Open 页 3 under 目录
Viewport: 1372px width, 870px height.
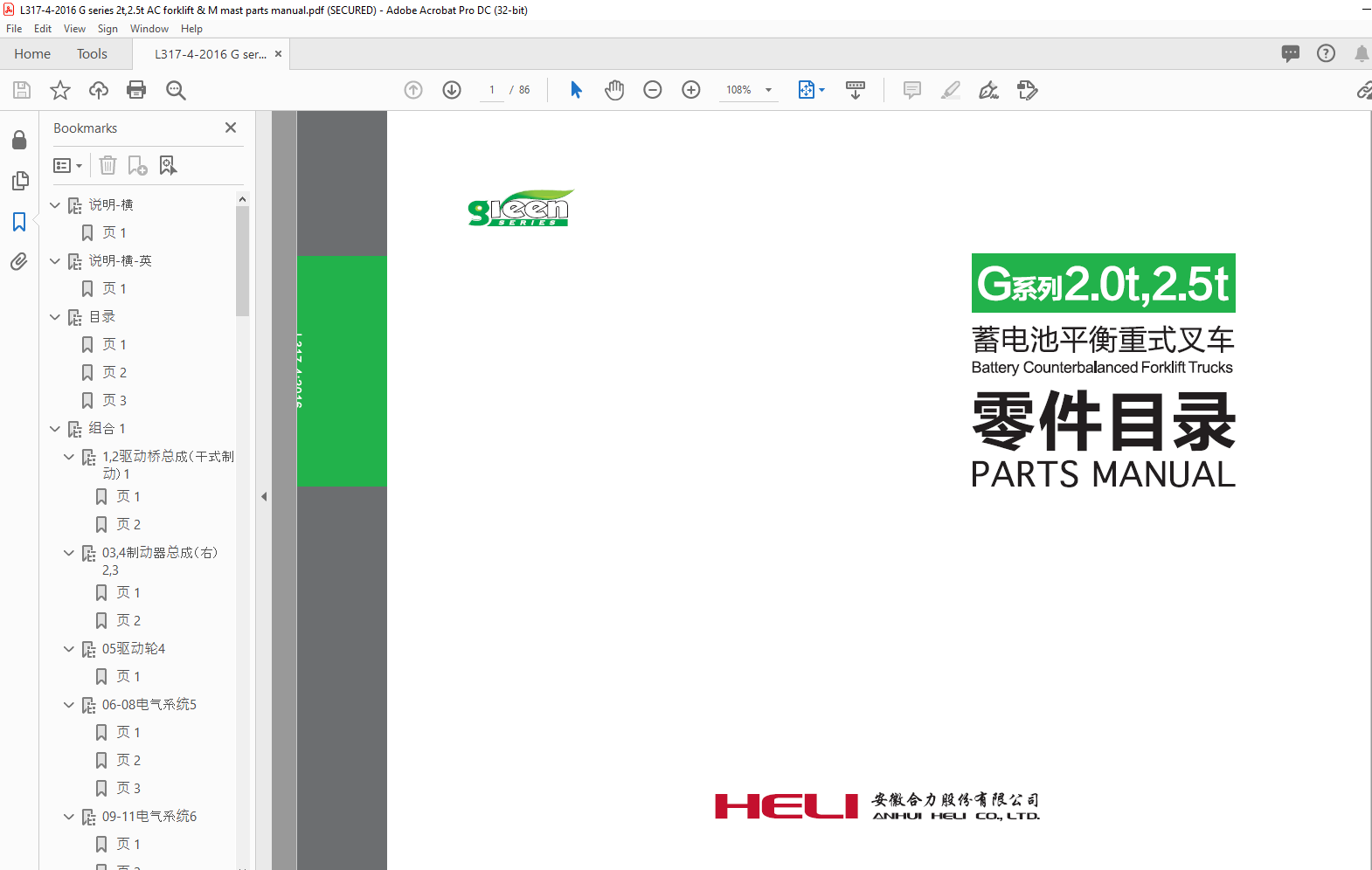114,400
